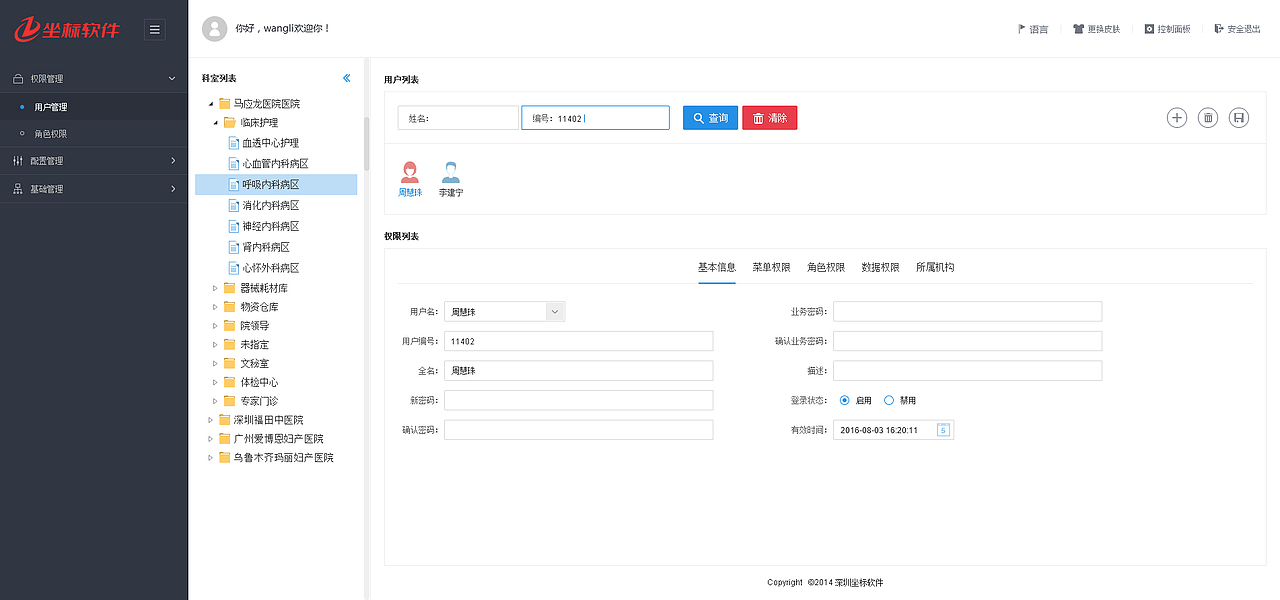This screenshot has height=600, width=1280.
Task: Click the 查询 search button
Action: click(x=710, y=118)
